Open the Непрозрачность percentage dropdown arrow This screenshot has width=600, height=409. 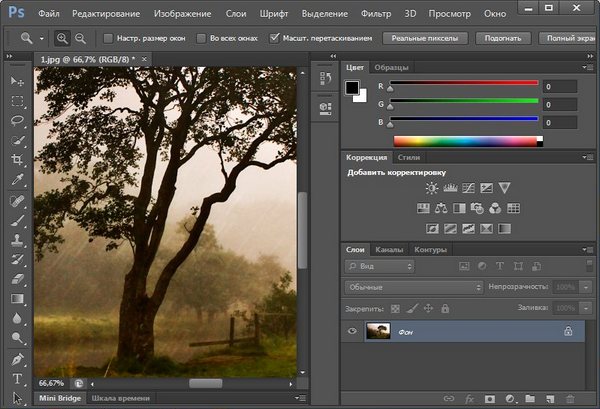(585, 287)
